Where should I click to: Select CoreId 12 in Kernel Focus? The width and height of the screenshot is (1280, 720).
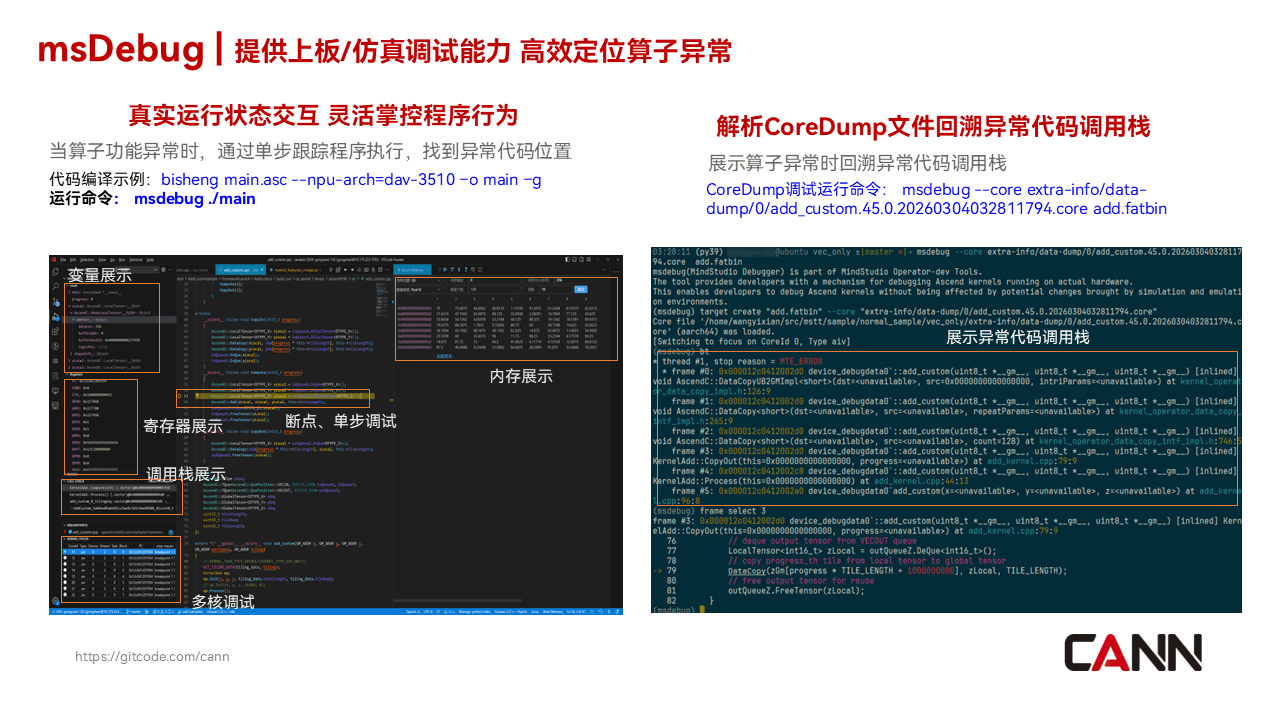[120, 557]
